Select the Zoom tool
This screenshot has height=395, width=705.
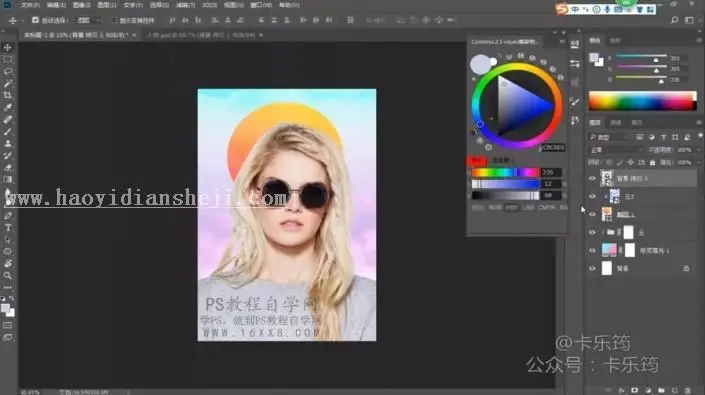point(8,275)
